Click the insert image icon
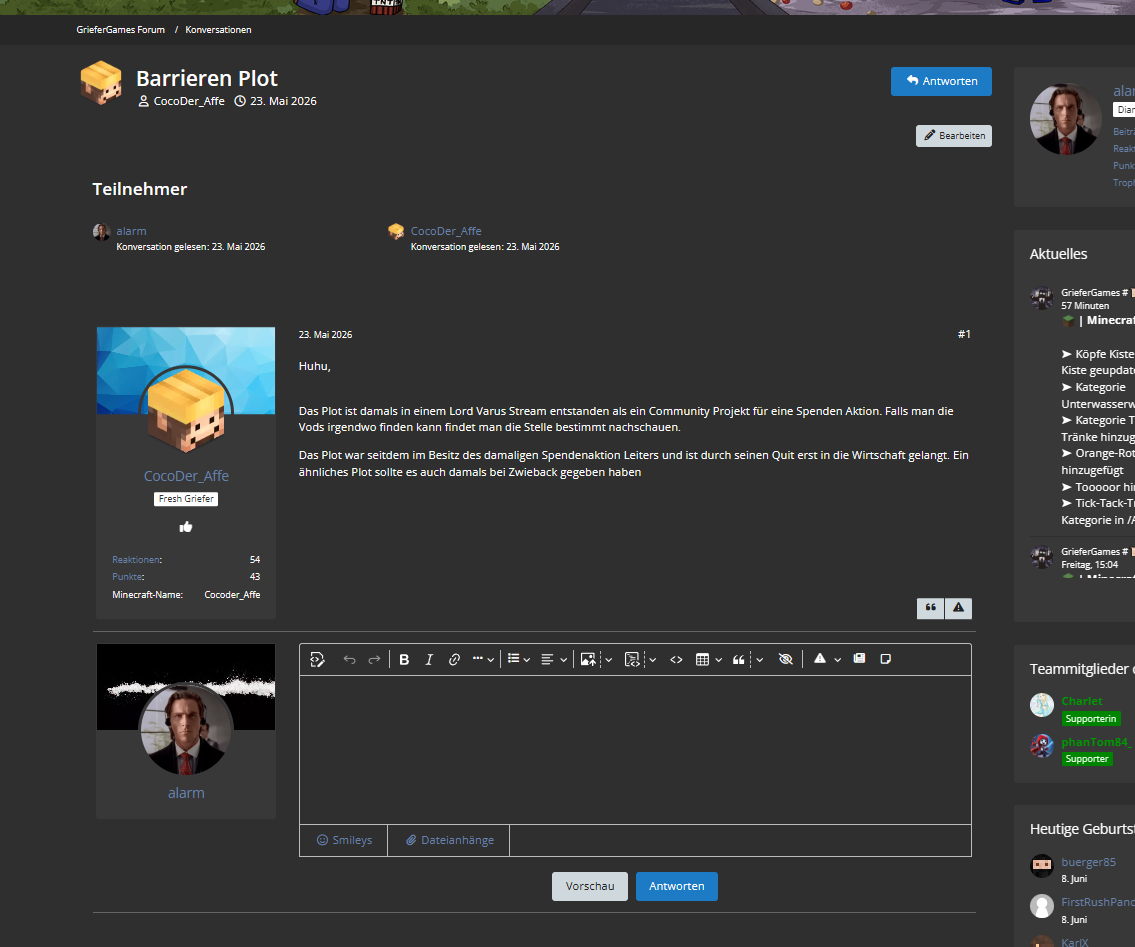Screen dimensions: 1135x947 (588, 660)
